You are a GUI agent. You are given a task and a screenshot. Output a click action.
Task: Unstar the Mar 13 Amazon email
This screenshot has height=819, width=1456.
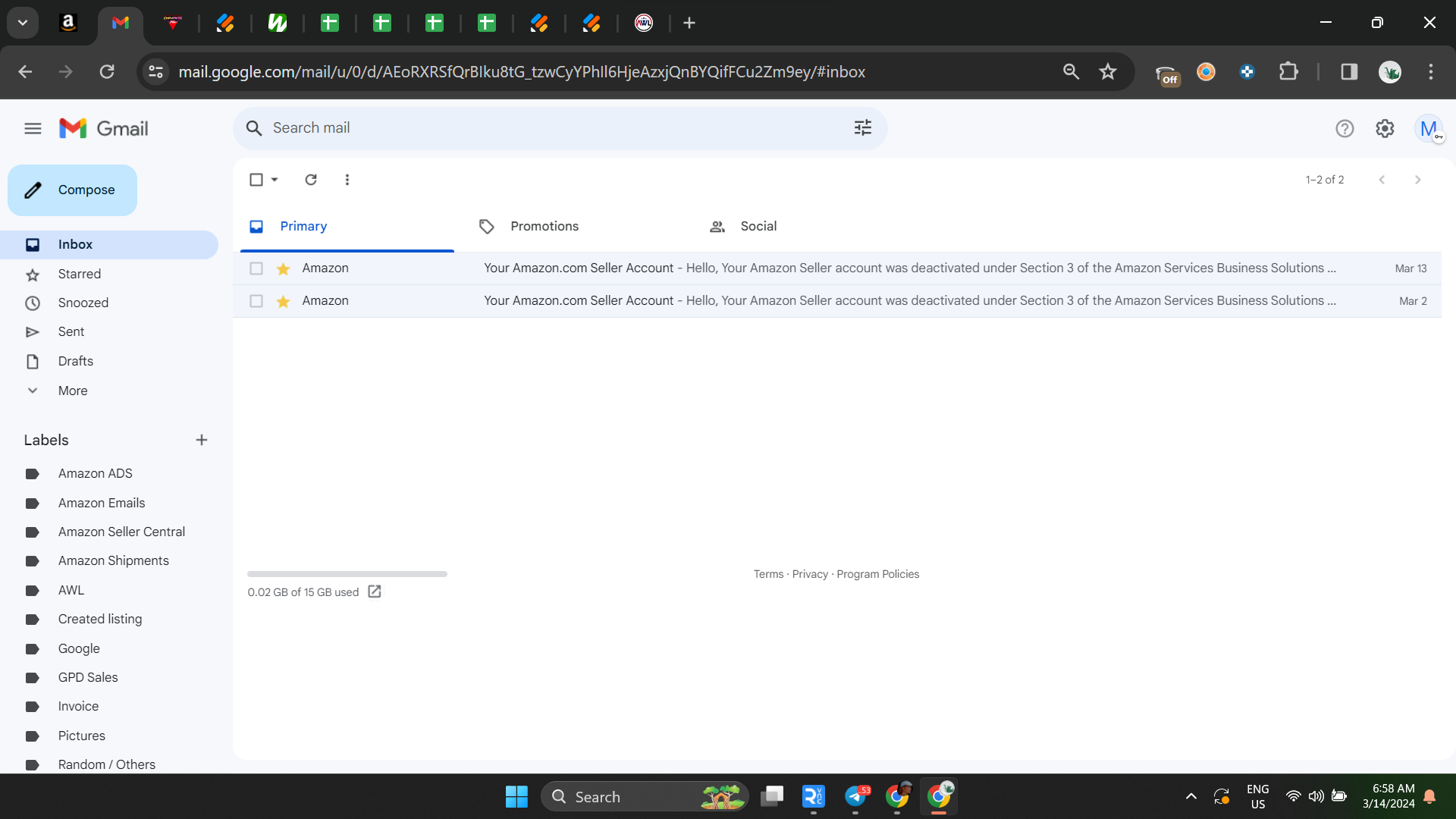point(284,268)
